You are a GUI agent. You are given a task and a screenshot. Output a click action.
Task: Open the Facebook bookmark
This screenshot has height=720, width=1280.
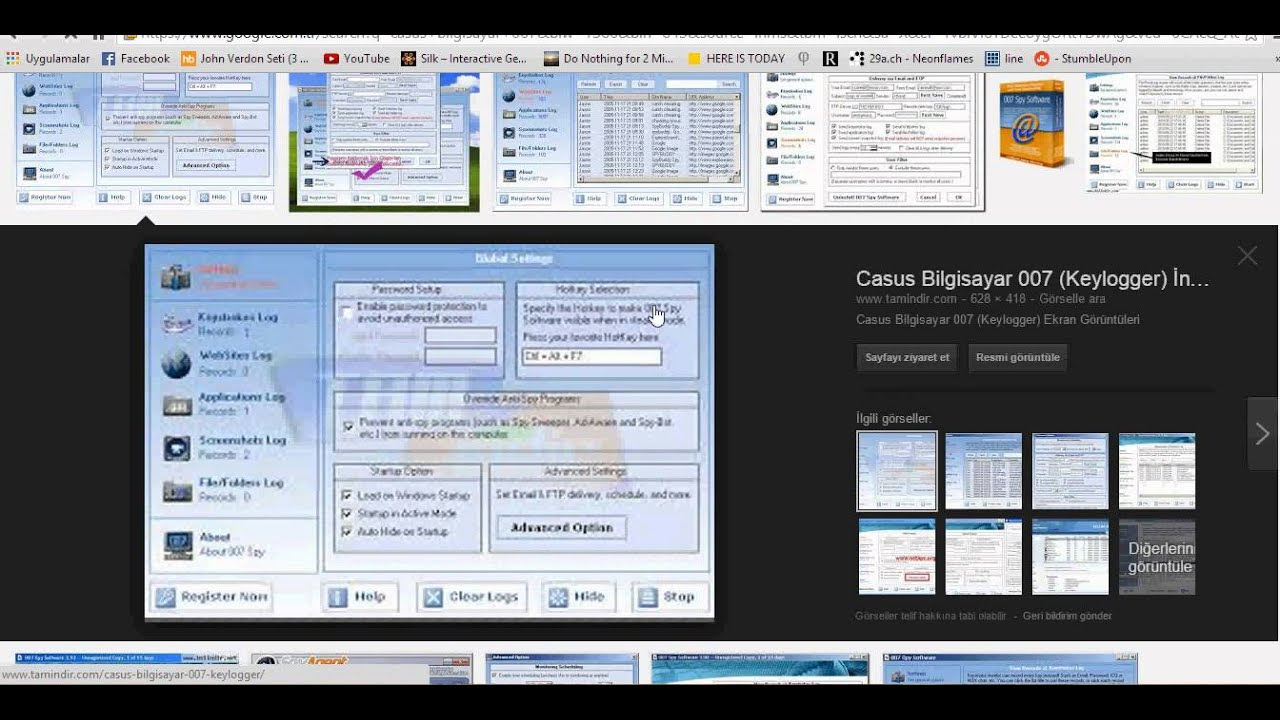(136, 59)
